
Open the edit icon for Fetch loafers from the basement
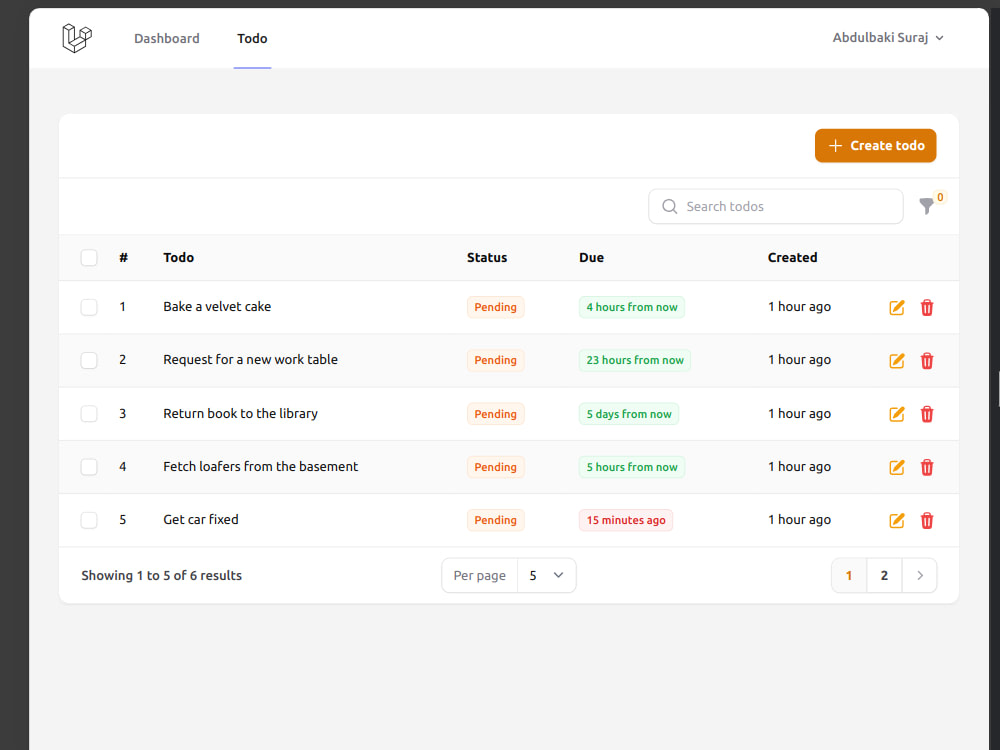coord(896,467)
